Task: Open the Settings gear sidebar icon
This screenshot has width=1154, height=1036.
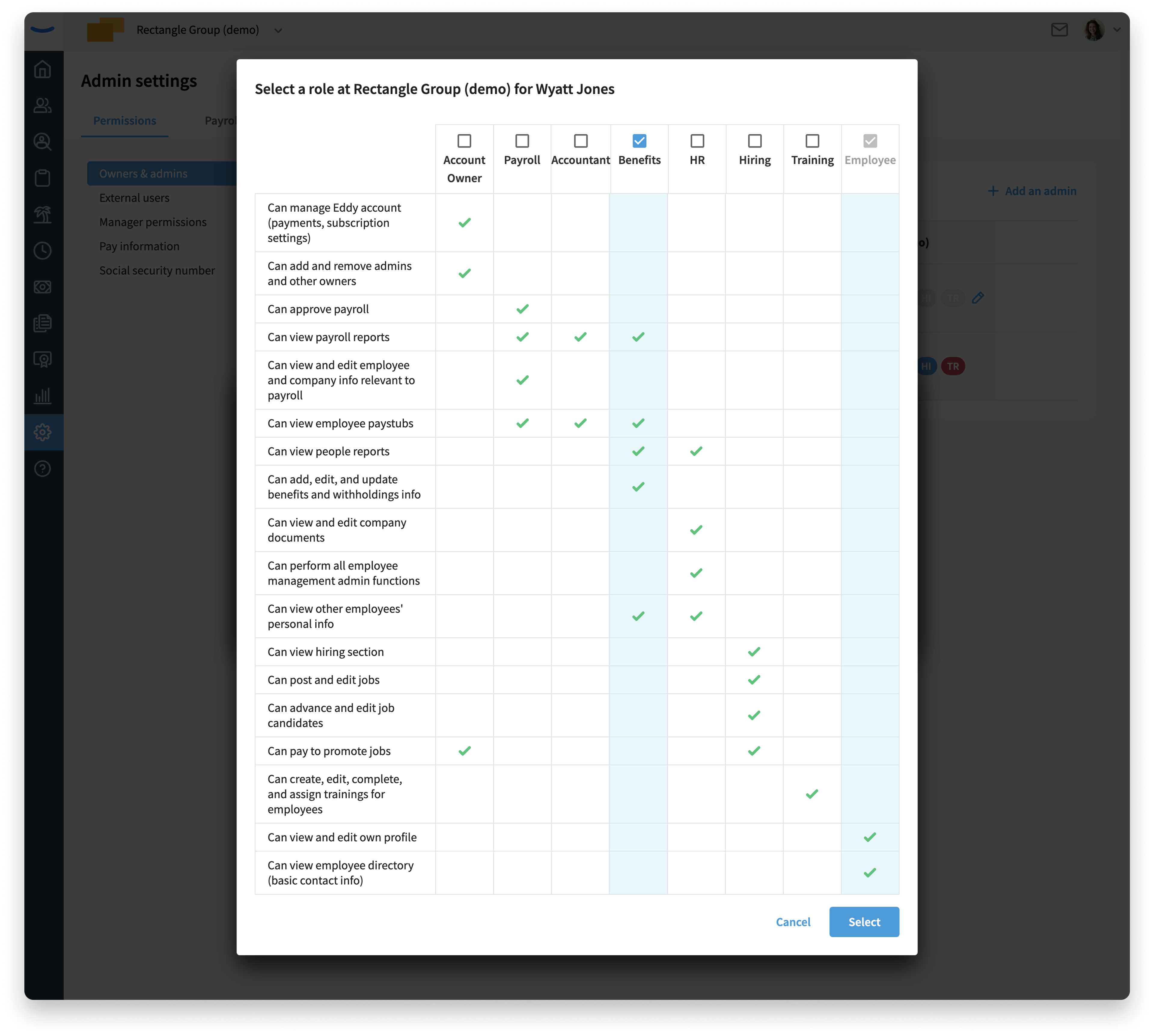Action: pos(43,432)
